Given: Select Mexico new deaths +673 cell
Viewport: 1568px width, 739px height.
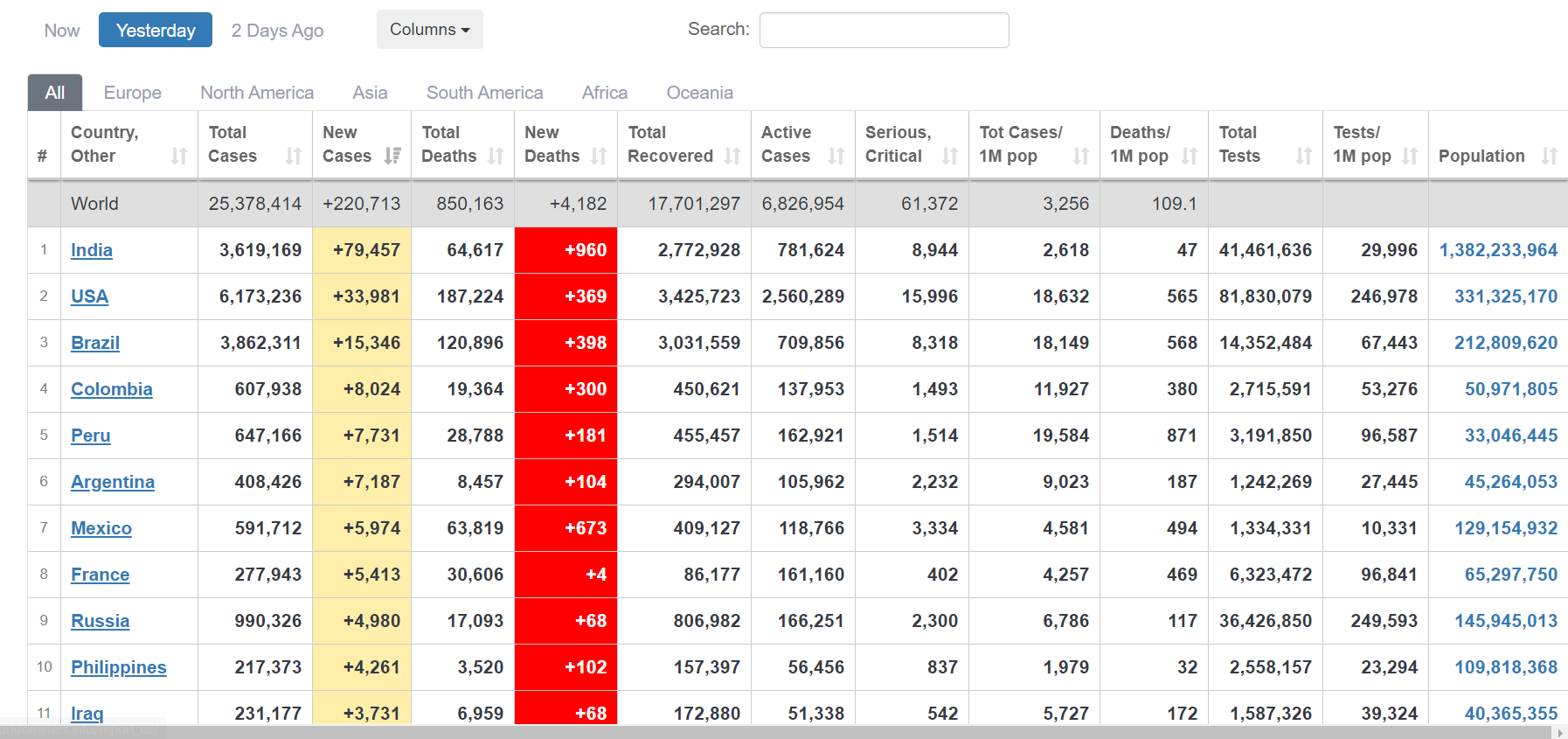Looking at the screenshot, I should (566, 528).
